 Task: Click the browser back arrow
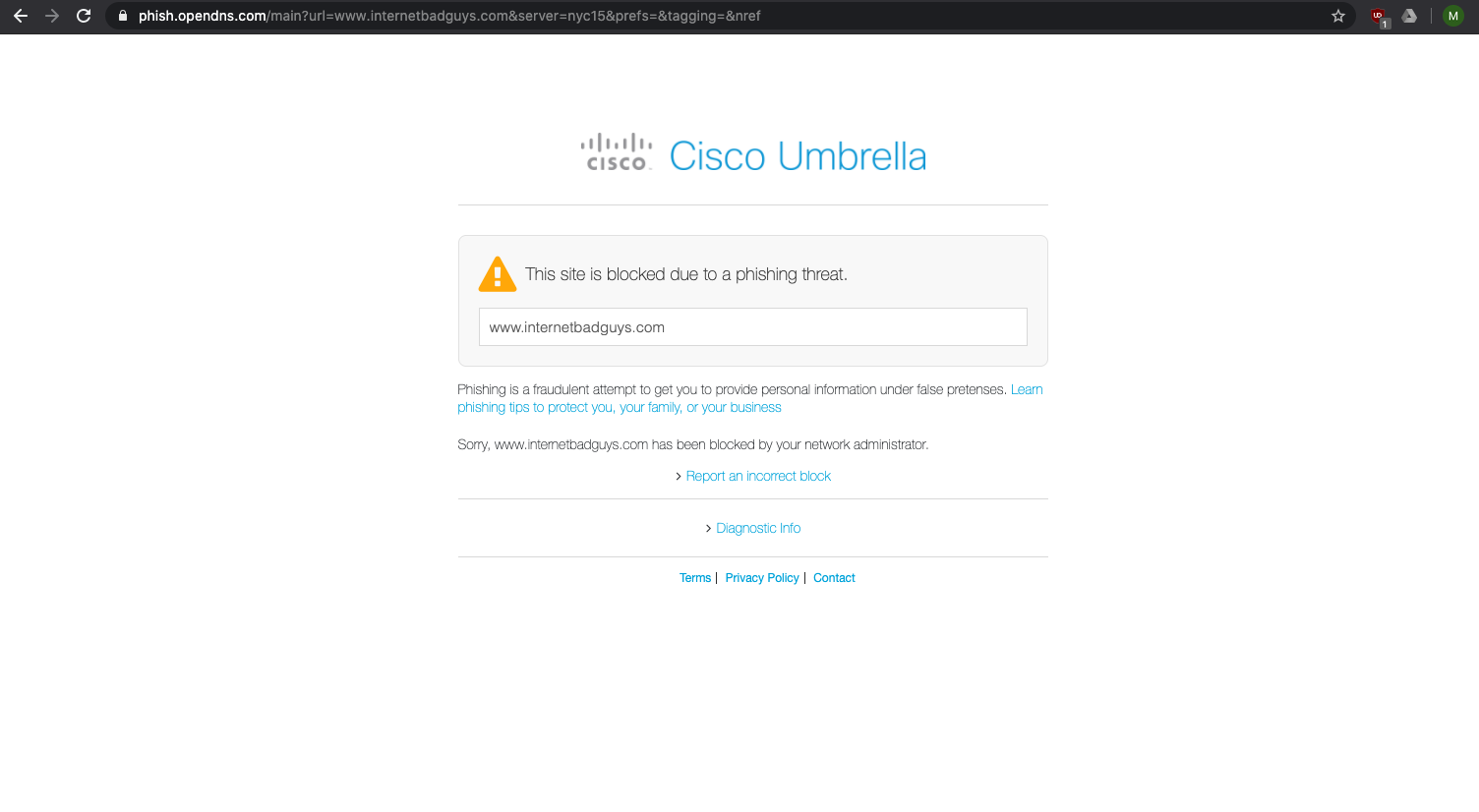21,16
